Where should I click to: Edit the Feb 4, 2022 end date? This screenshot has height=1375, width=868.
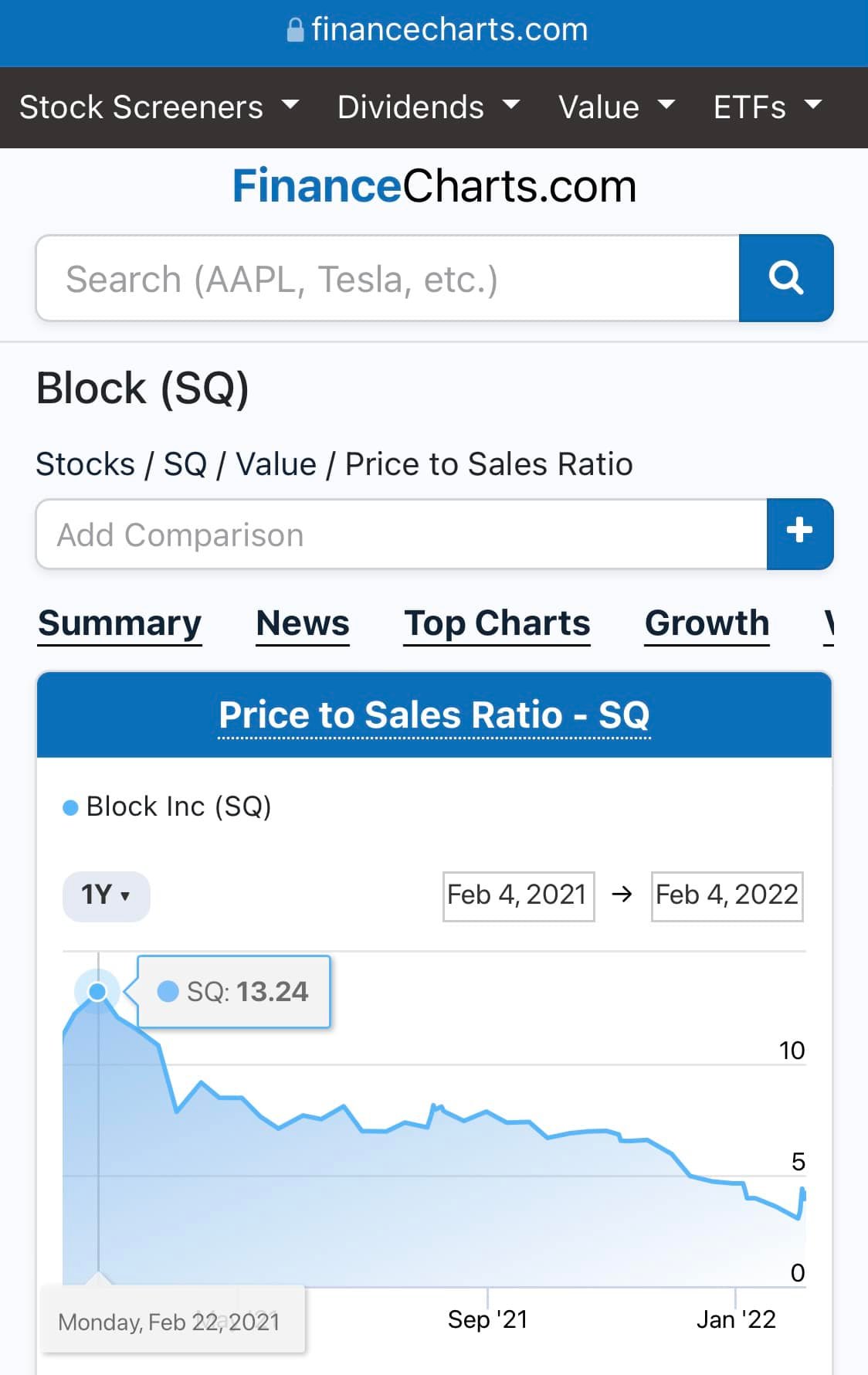point(727,896)
